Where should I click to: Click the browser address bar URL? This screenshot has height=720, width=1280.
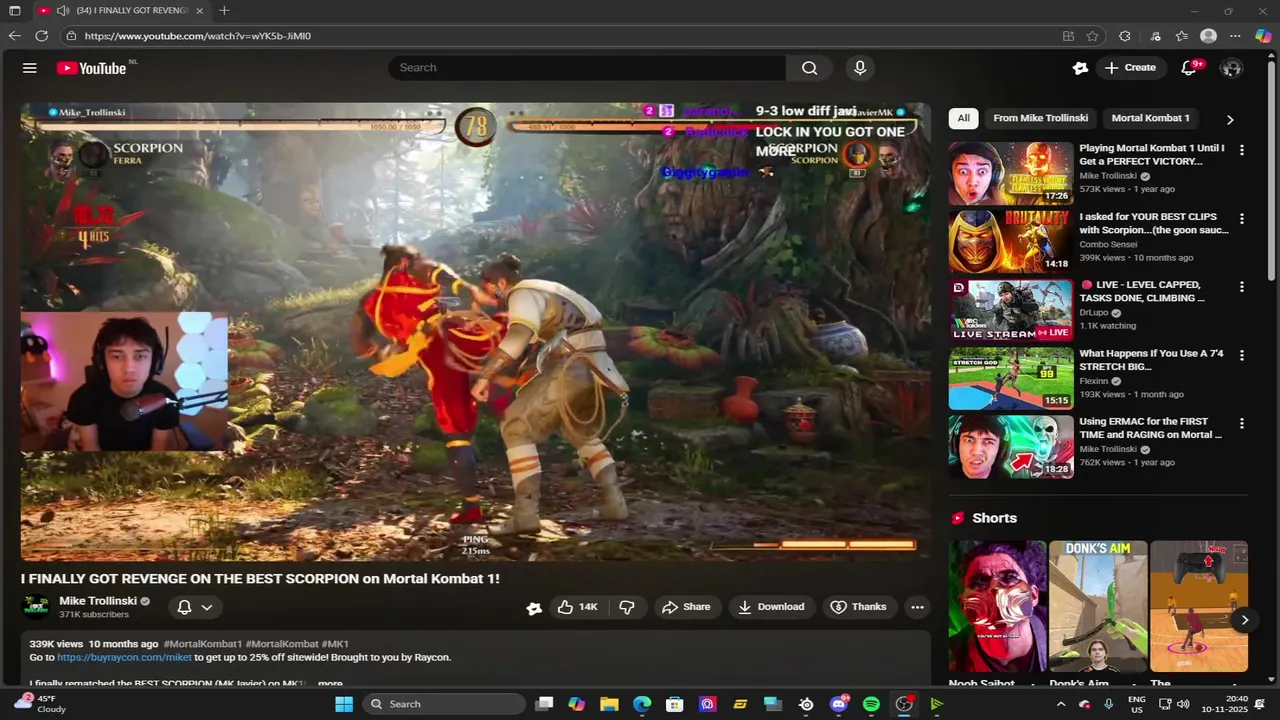(197, 36)
